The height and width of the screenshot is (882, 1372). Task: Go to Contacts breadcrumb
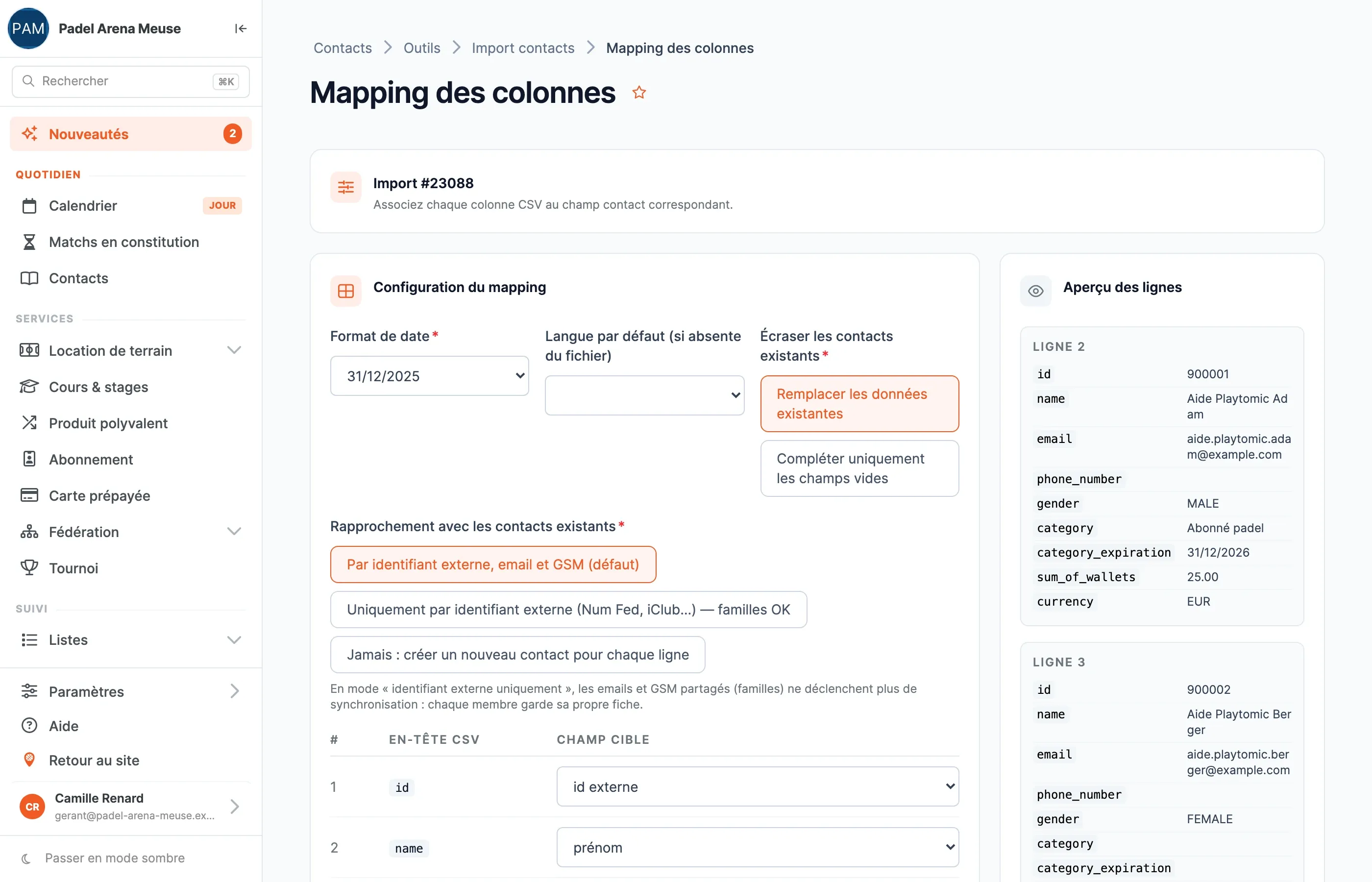(343, 48)
